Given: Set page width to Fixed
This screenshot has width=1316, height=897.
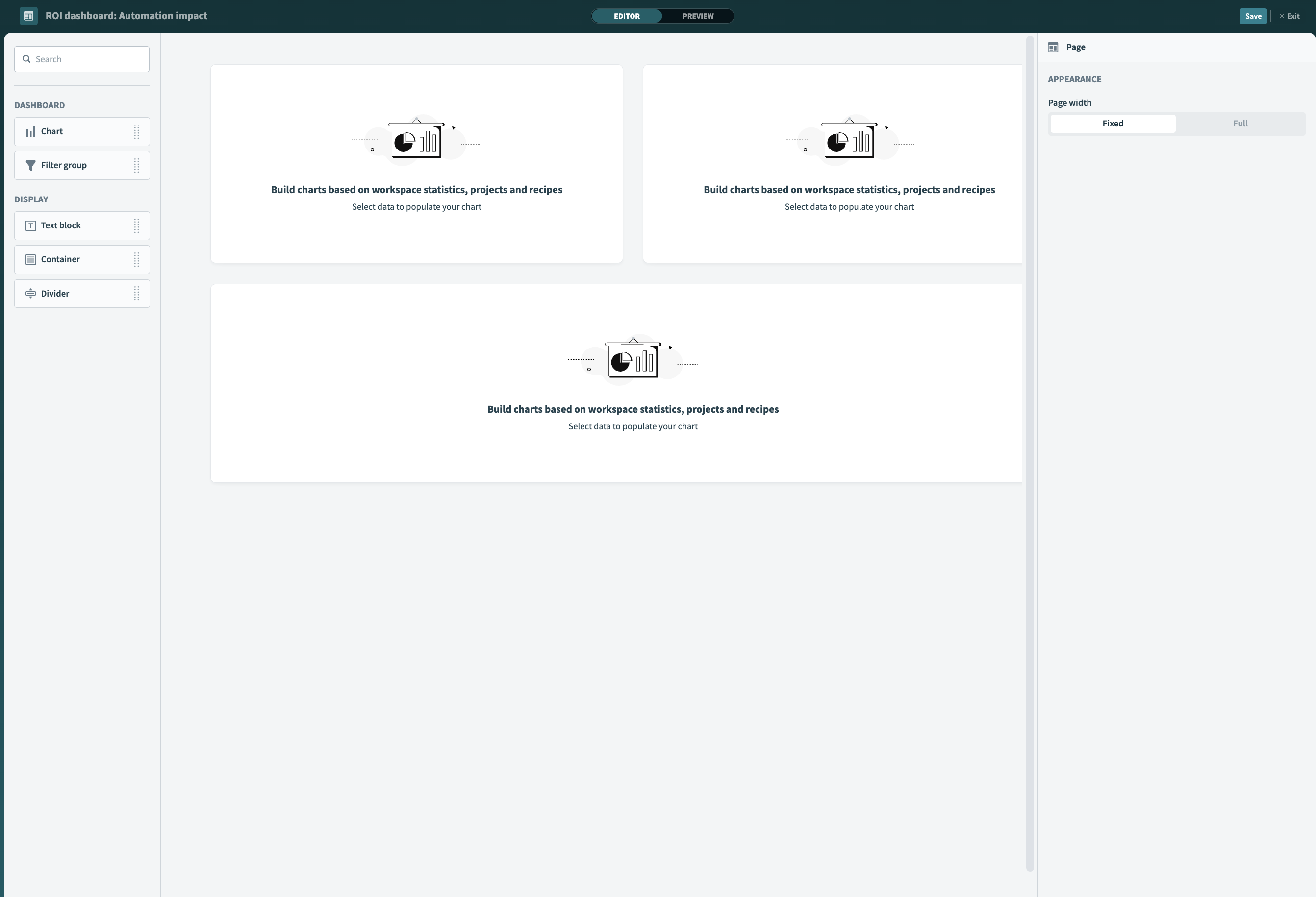Looking at the screenshot, I should point(1112,124).
